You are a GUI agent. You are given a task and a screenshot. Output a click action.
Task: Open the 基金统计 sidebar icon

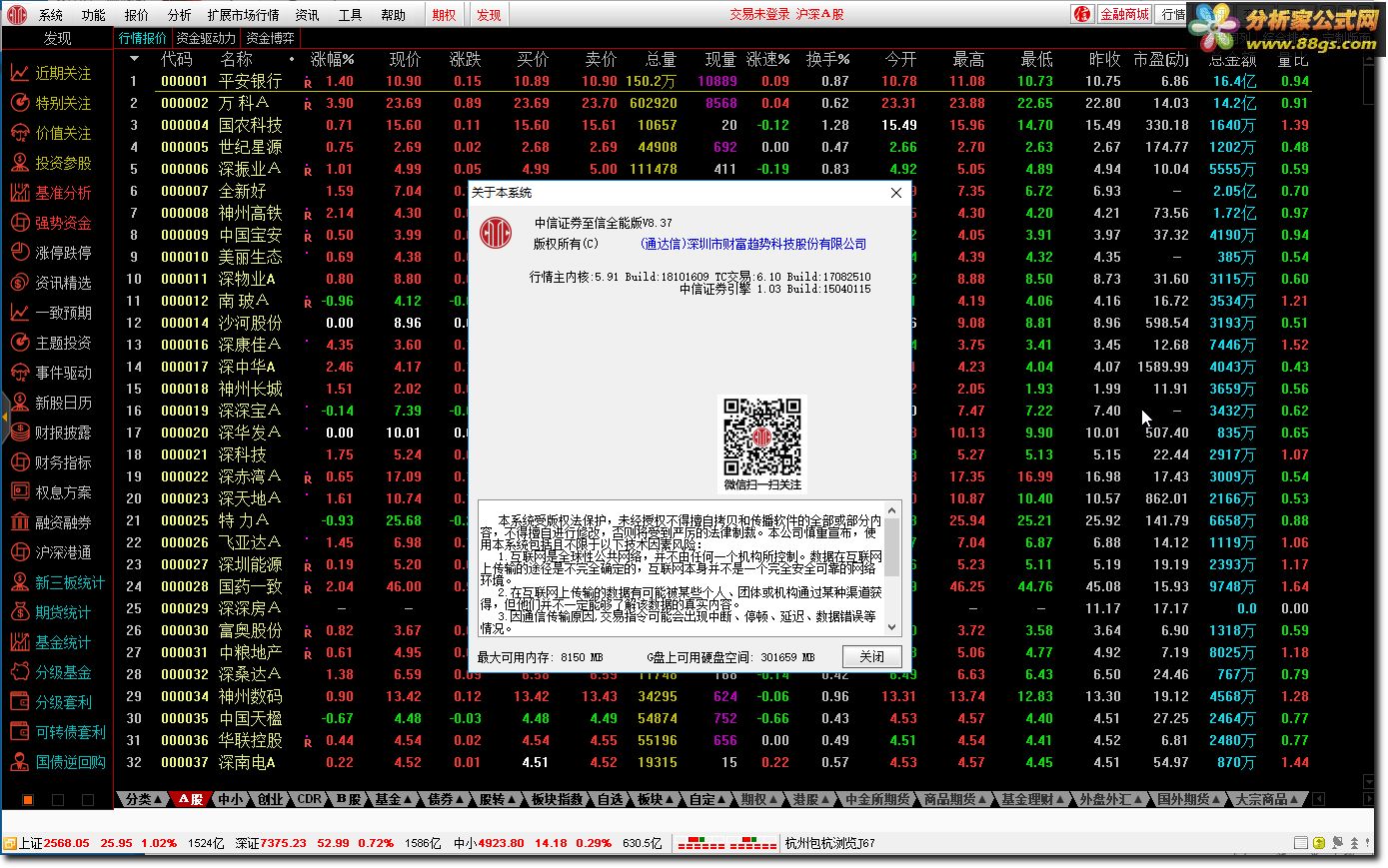coord(19,642)
